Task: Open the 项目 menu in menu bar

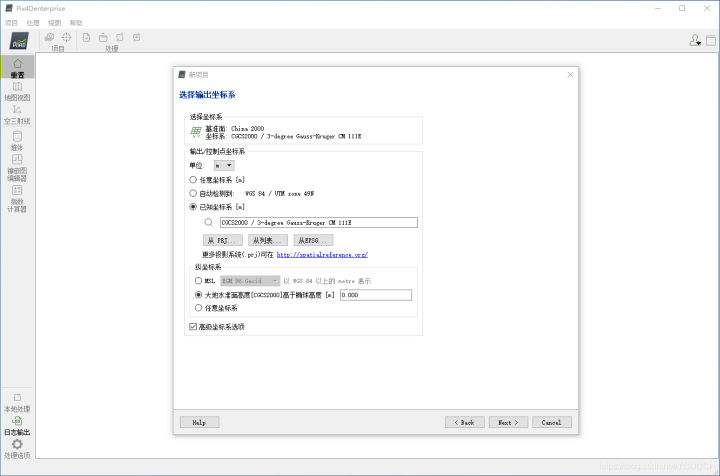Action: 11,22
